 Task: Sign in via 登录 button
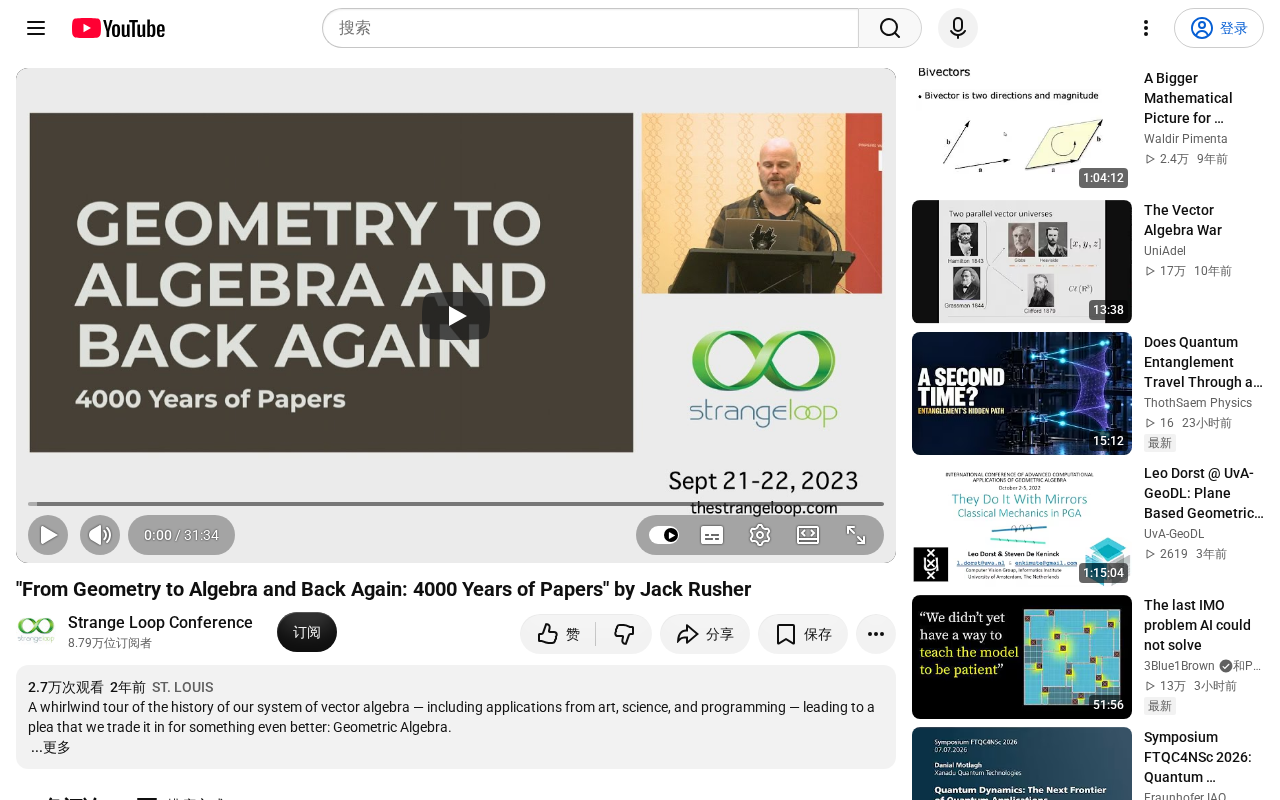(1219, 28)
